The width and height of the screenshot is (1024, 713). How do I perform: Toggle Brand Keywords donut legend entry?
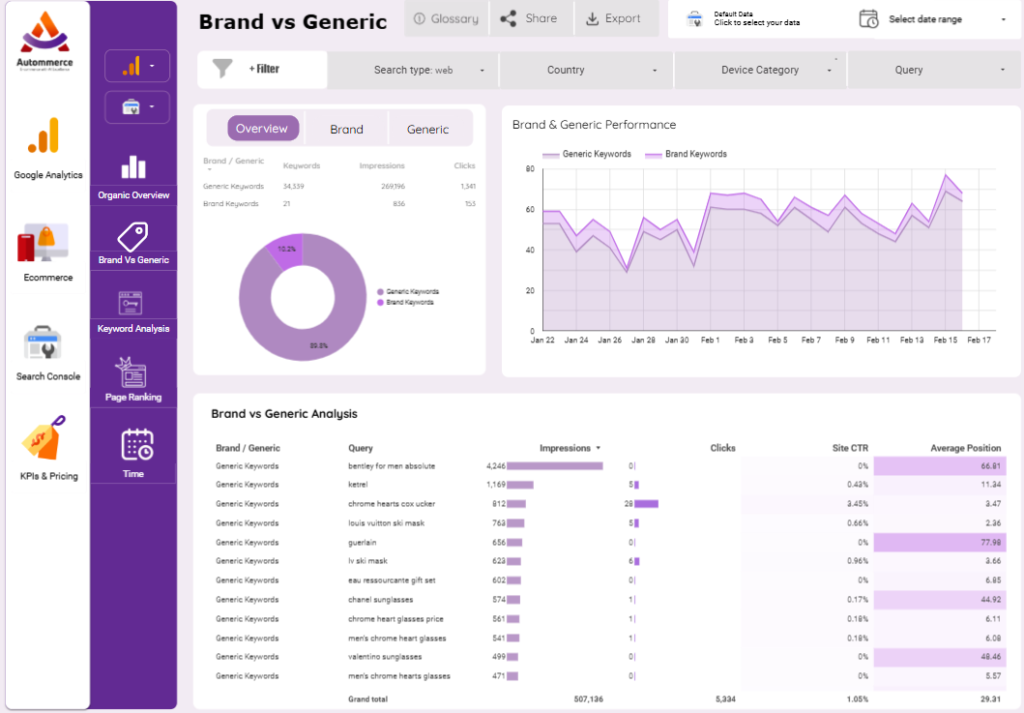[406, 302]
